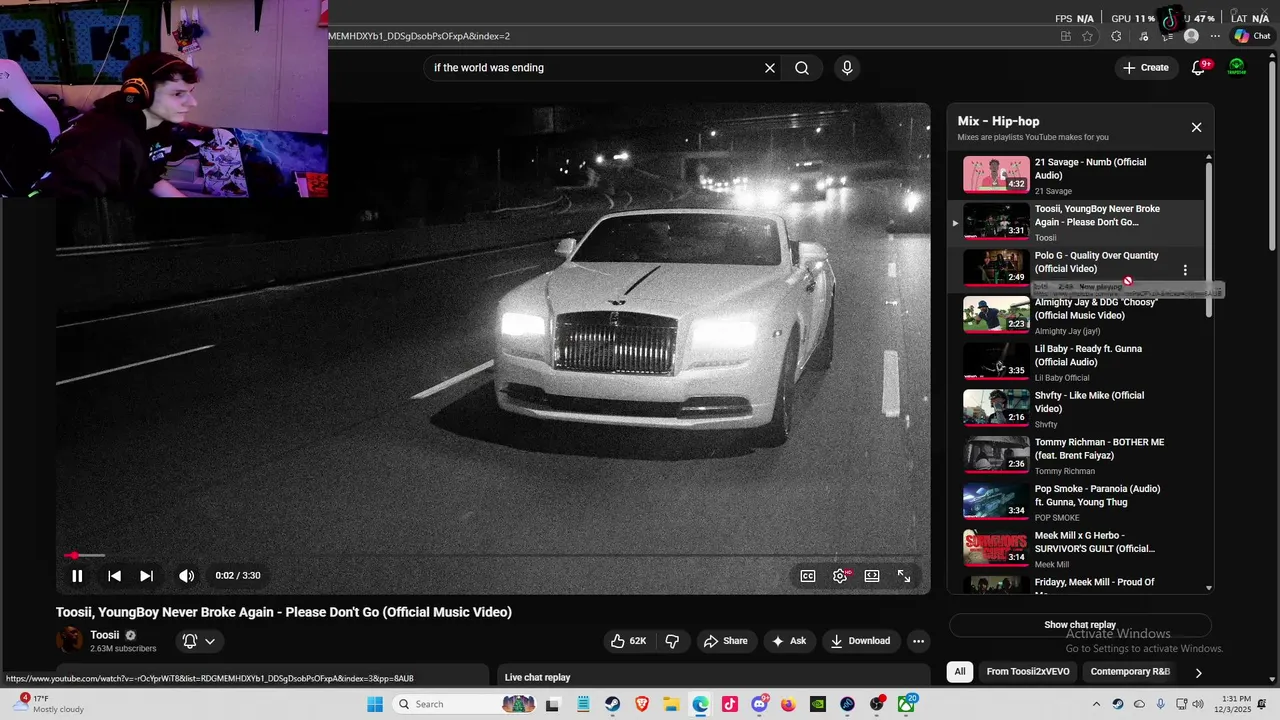Favorite this page with the star icon
This screenshot has height=720, width=1280.
tap(1088, 36)
